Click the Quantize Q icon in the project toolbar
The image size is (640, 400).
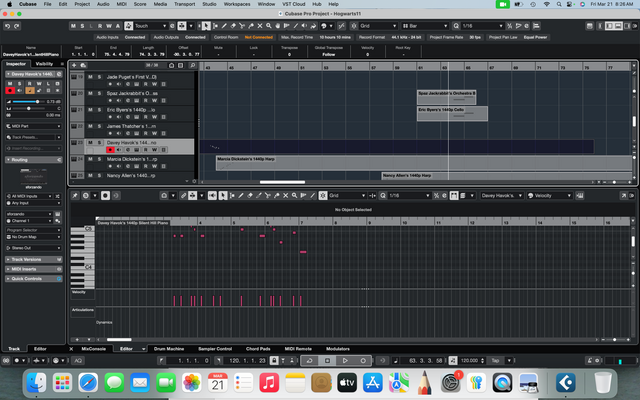456,26
